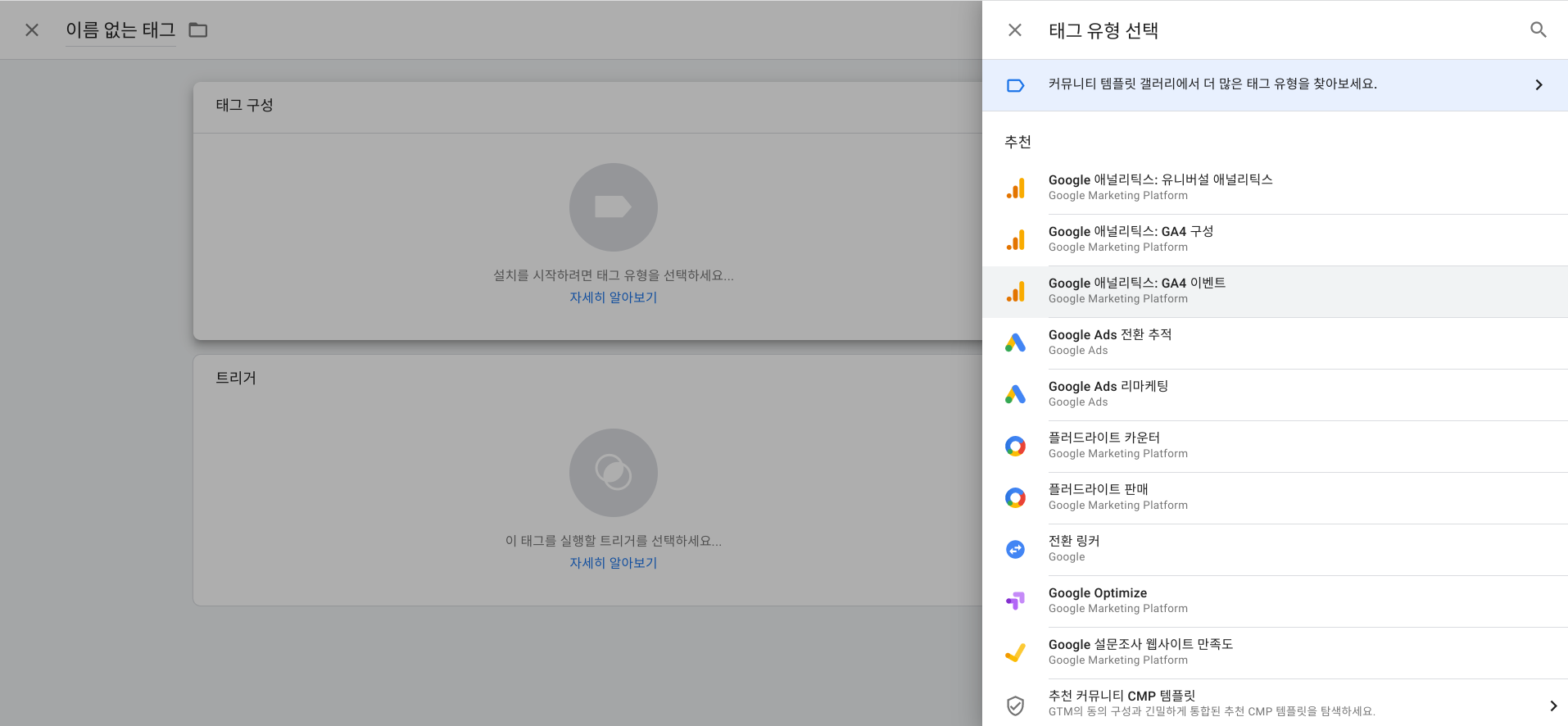This screenshot has width=1568, height=726.
Task: Select 전환 링커 text
Action: point(1074,541)
